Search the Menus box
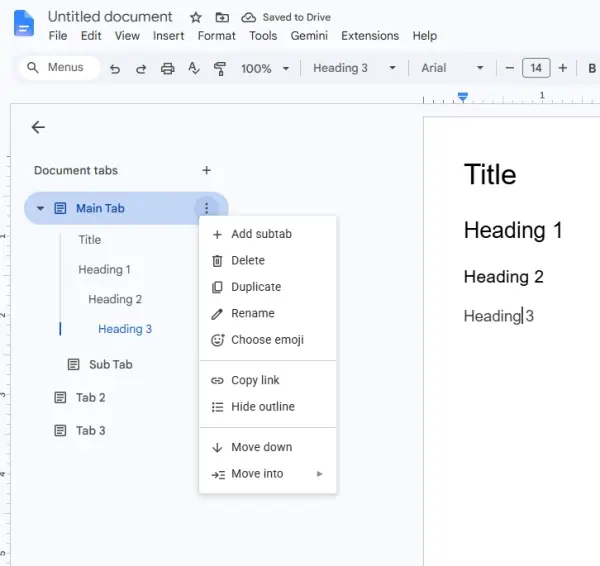The height and width of the screenshot is (566, 600). [x=59, y=68]
